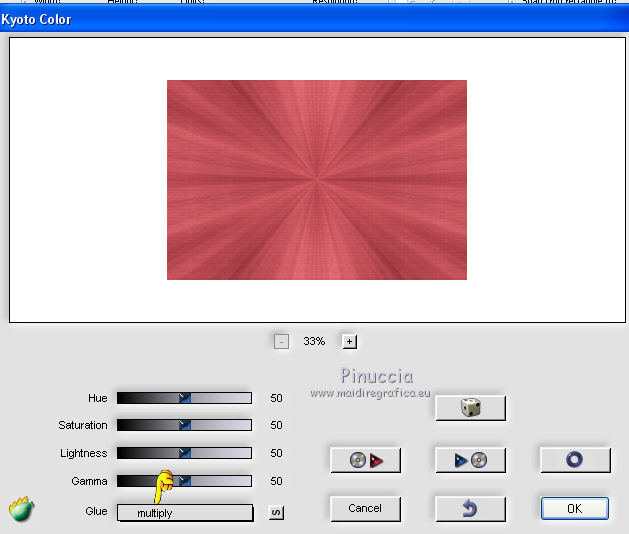Click the save preset arrow-to-disc button
The image size is (629, 534).
click(x=470, y=460)
